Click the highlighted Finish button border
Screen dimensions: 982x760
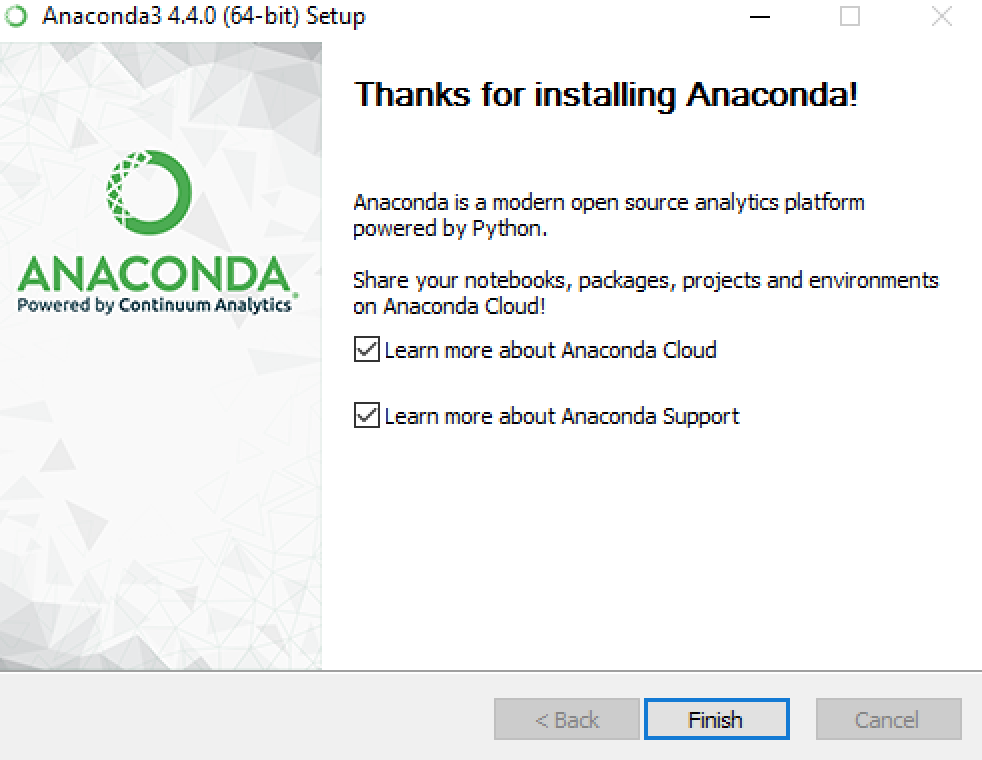pos(717,719)
